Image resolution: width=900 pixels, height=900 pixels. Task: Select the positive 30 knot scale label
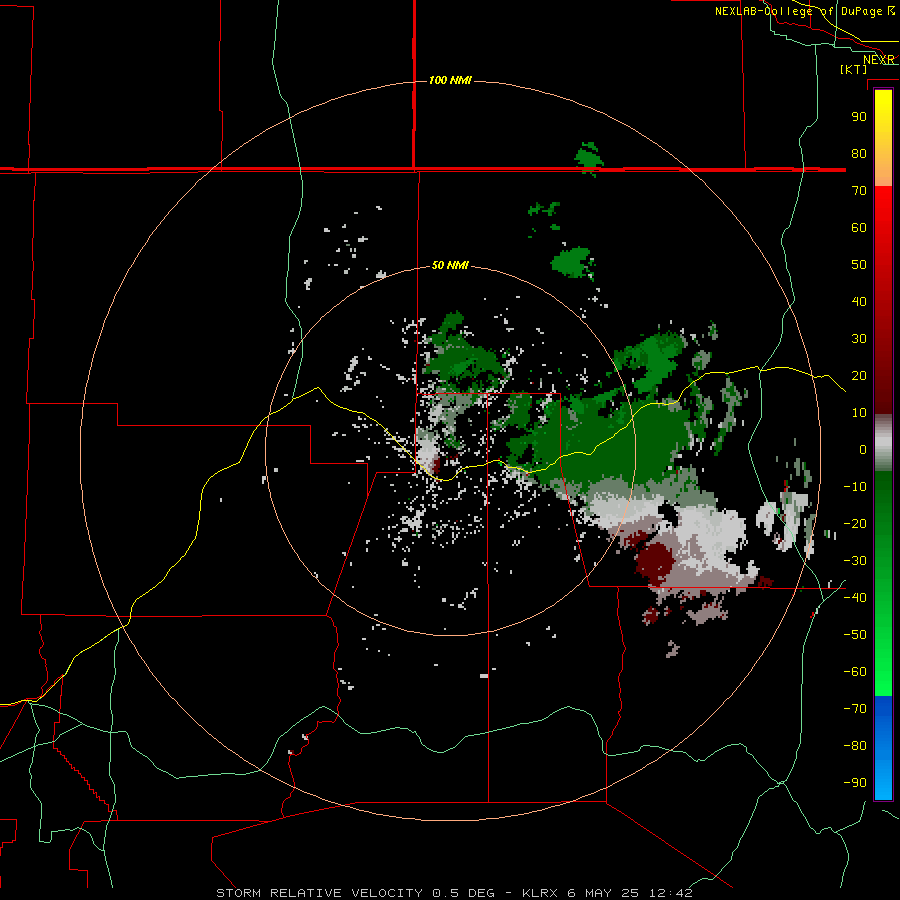pyautogui.click(x=859, y=339)
